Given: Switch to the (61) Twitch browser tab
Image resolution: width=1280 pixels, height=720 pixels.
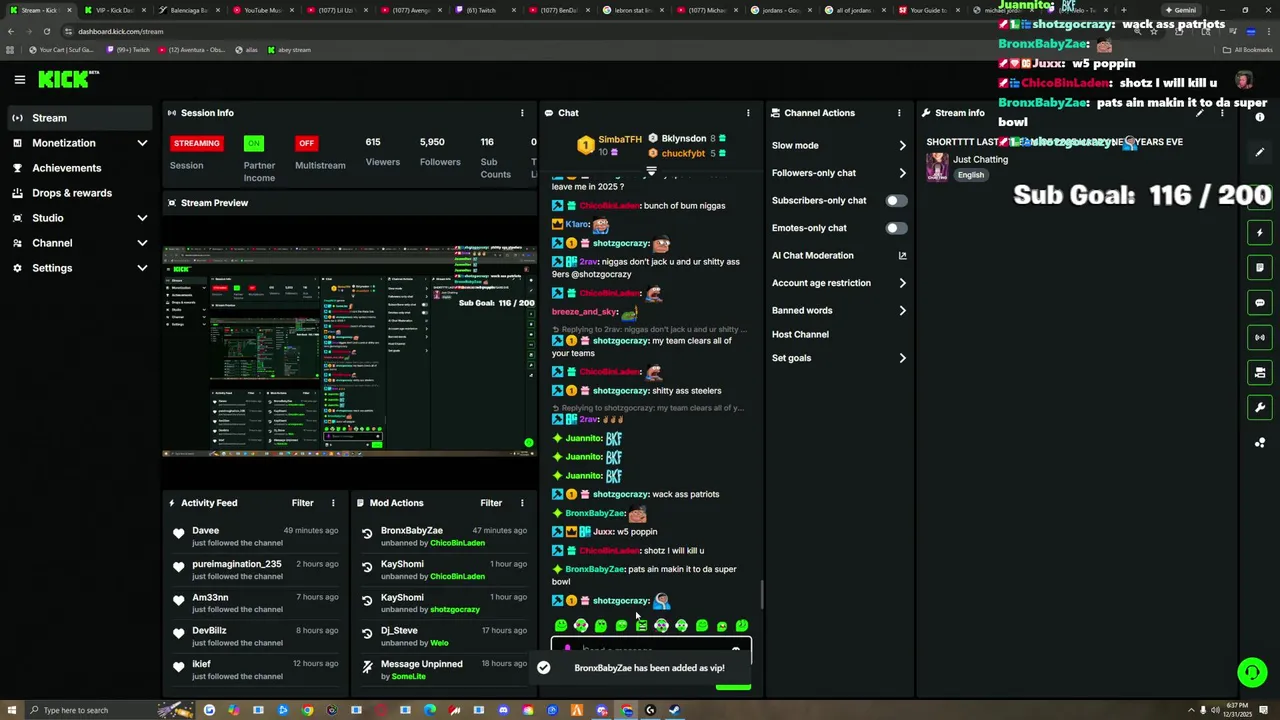Looking at the screenshot, I should tap(487, 10).
